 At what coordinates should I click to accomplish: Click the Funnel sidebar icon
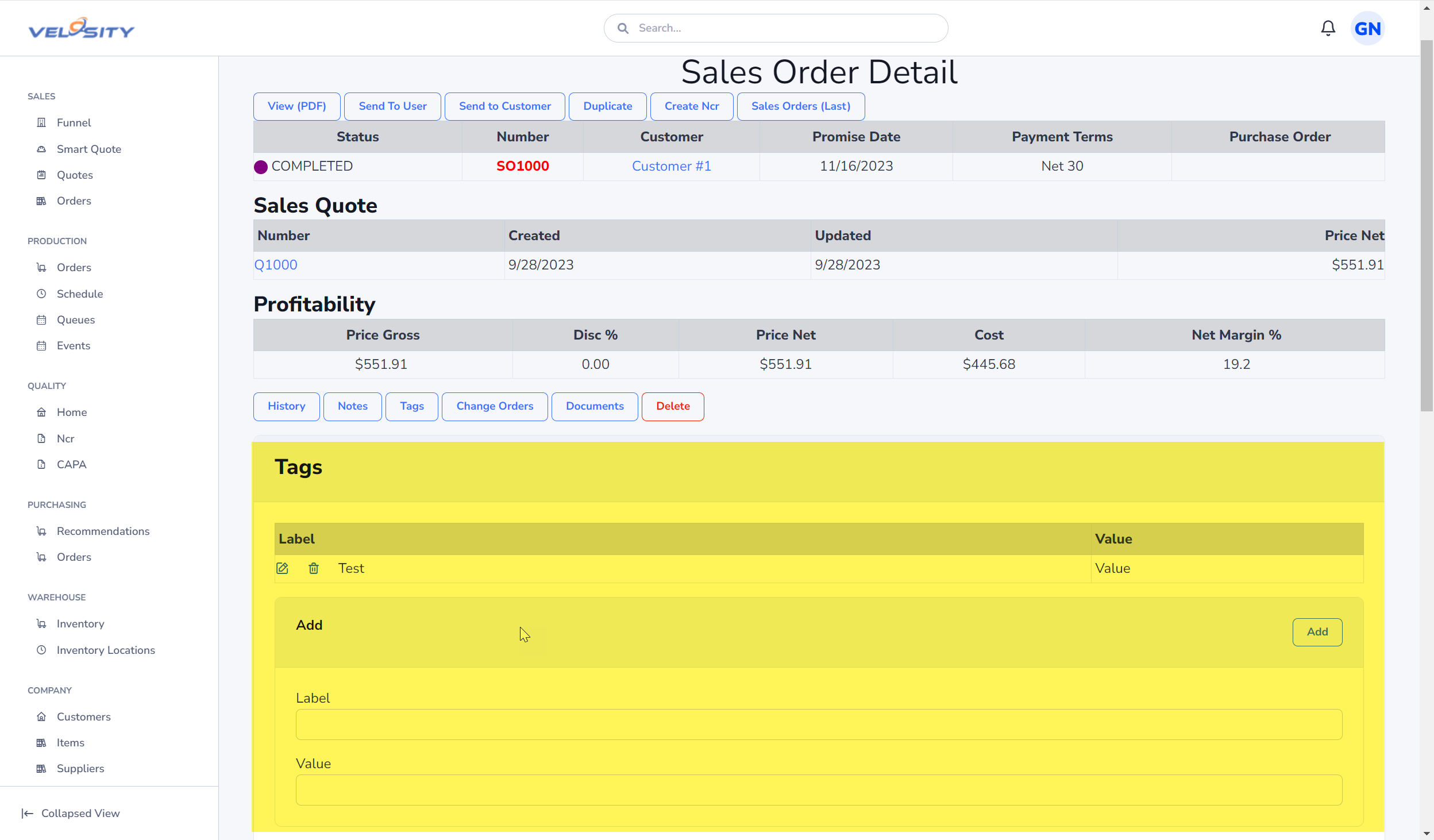click(41, 122)
